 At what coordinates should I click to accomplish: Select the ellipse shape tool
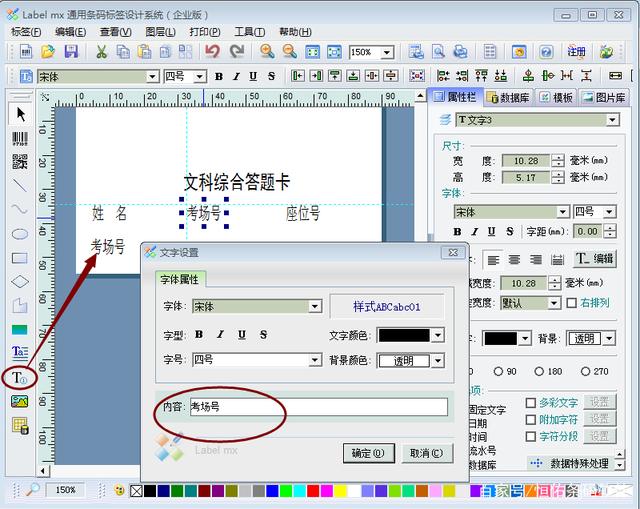[x=20, y=234]
